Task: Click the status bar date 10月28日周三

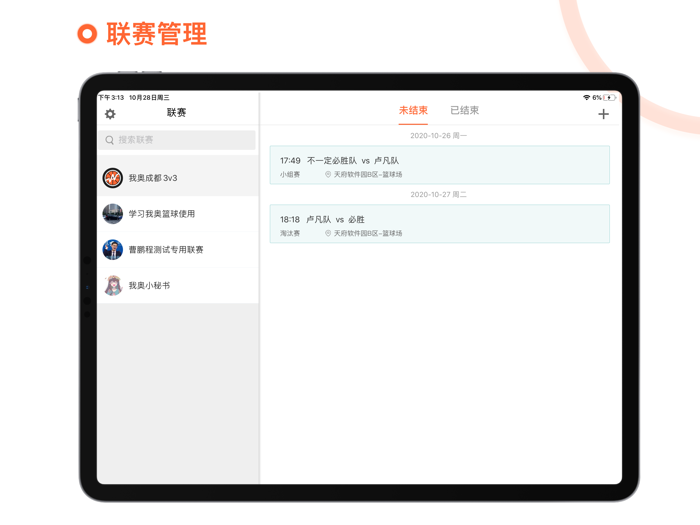Action: (x=149, y=97)
